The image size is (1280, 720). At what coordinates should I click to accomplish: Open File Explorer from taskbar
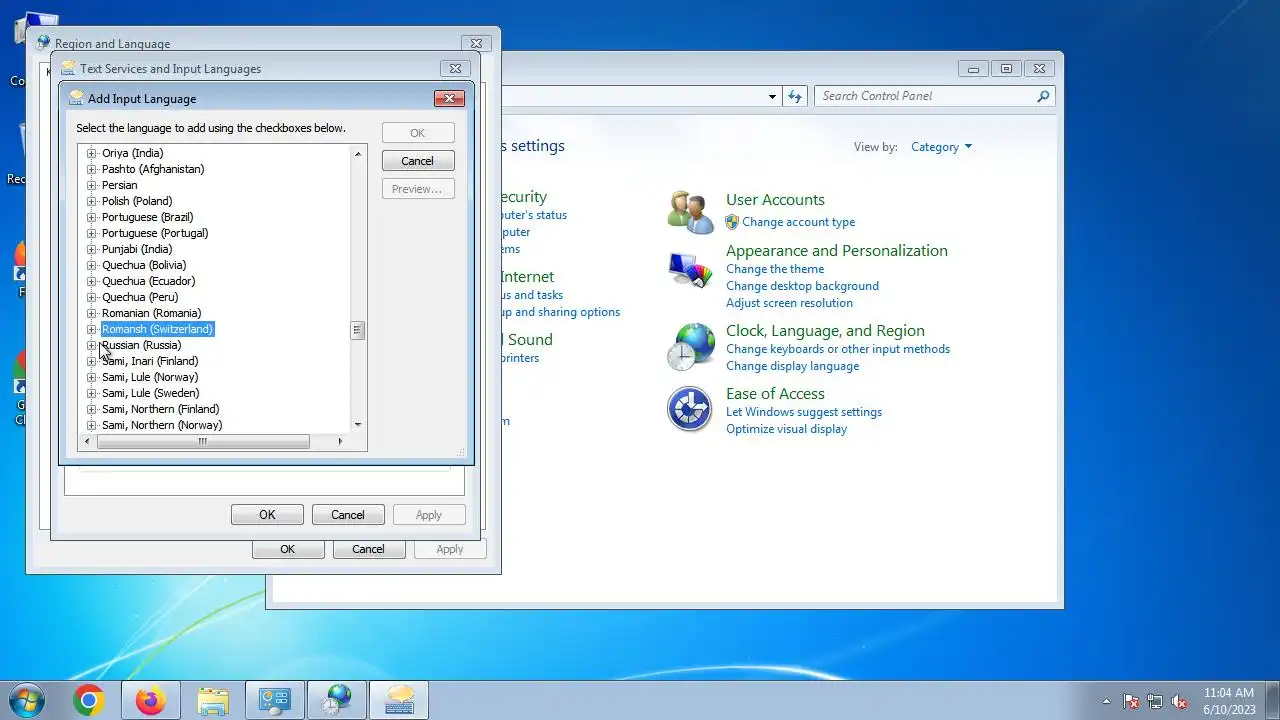213,700
